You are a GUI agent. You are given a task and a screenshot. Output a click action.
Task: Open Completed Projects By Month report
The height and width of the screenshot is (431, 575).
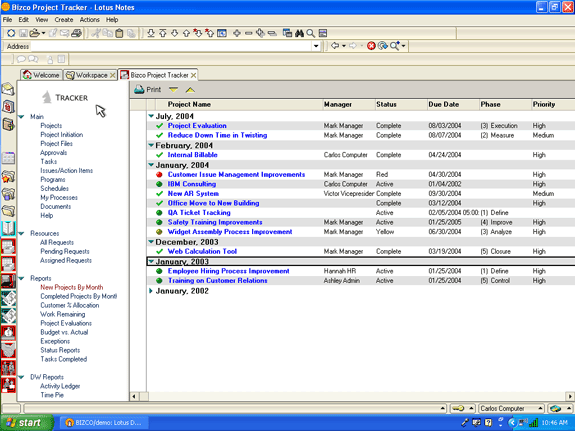[78, 296]
